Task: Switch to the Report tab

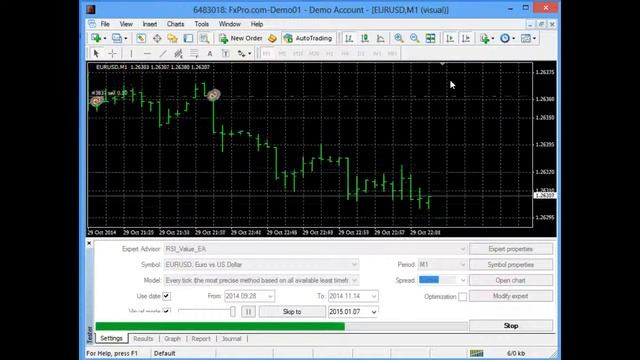Action: pyautogui.click(x=201, y=339)
